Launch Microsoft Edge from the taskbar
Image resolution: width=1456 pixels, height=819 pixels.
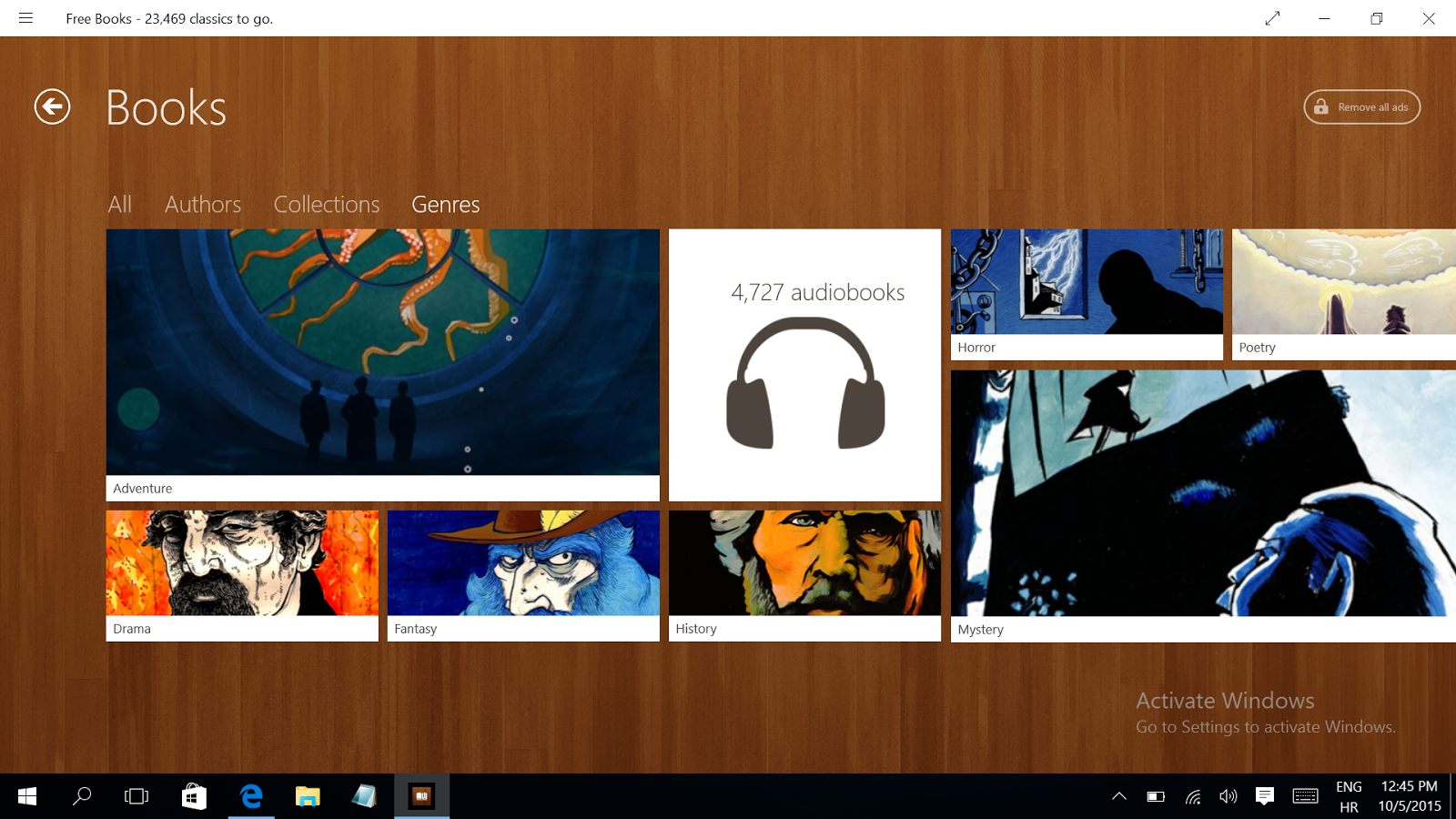251,797
